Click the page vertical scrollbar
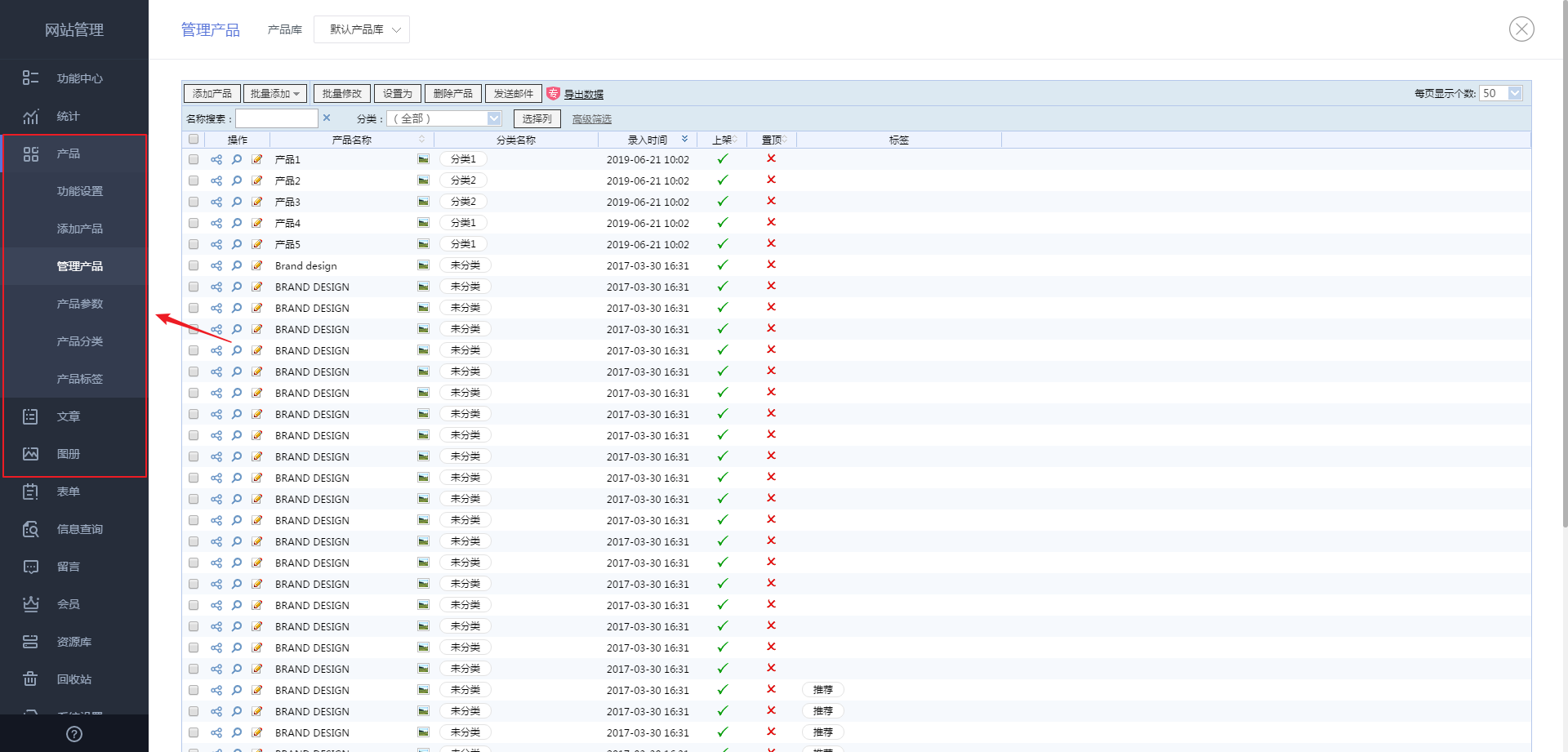 coord(1564,265)
